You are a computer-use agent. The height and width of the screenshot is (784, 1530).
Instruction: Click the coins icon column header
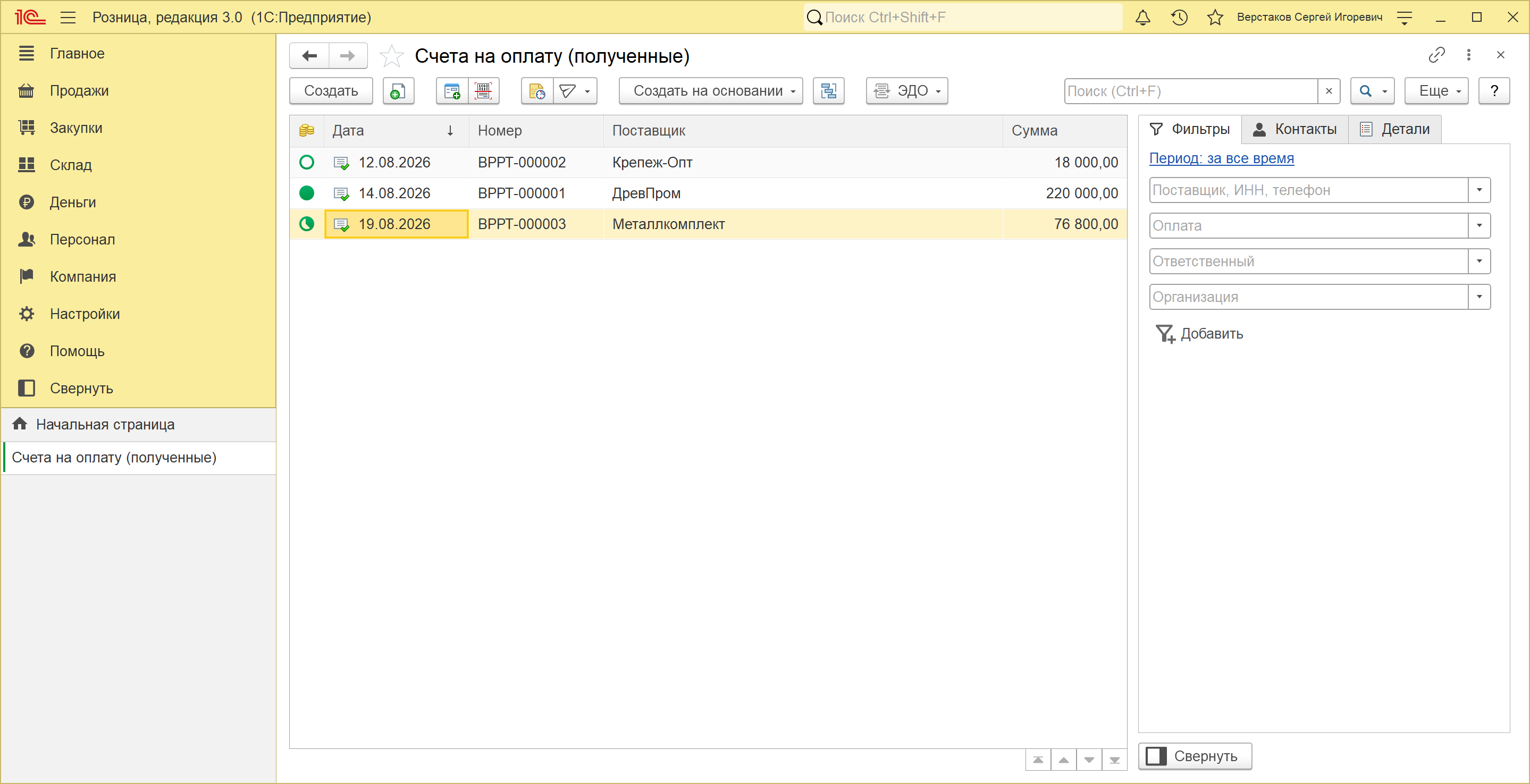coord(306,131)
